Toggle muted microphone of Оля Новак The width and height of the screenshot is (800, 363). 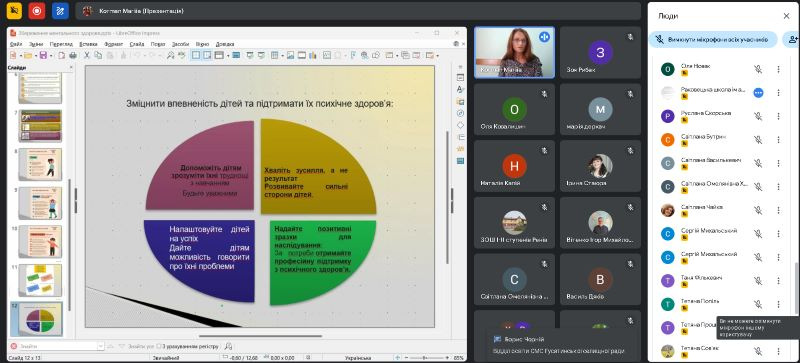click(758, 69)
